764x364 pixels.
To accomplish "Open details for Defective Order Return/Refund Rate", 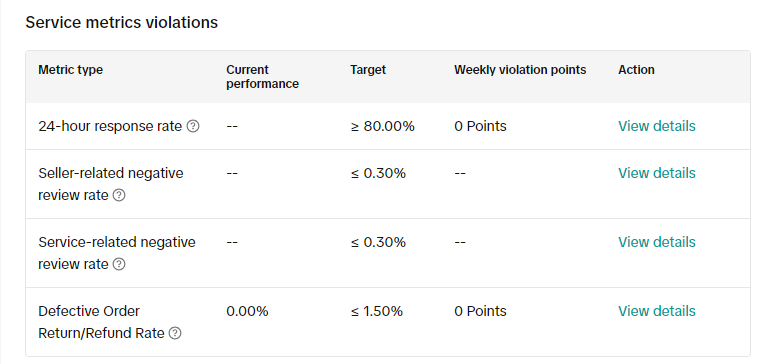I will (657, 311).
